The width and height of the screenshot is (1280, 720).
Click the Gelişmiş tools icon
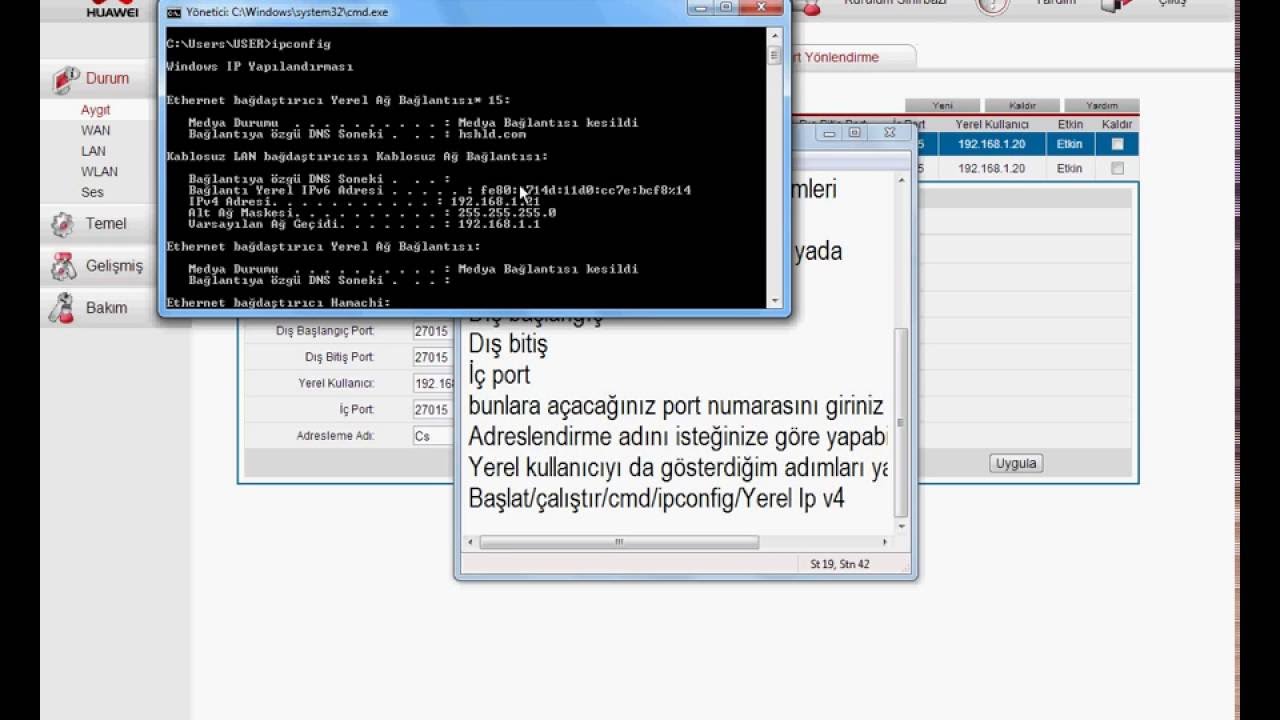(x=63, y=266)
